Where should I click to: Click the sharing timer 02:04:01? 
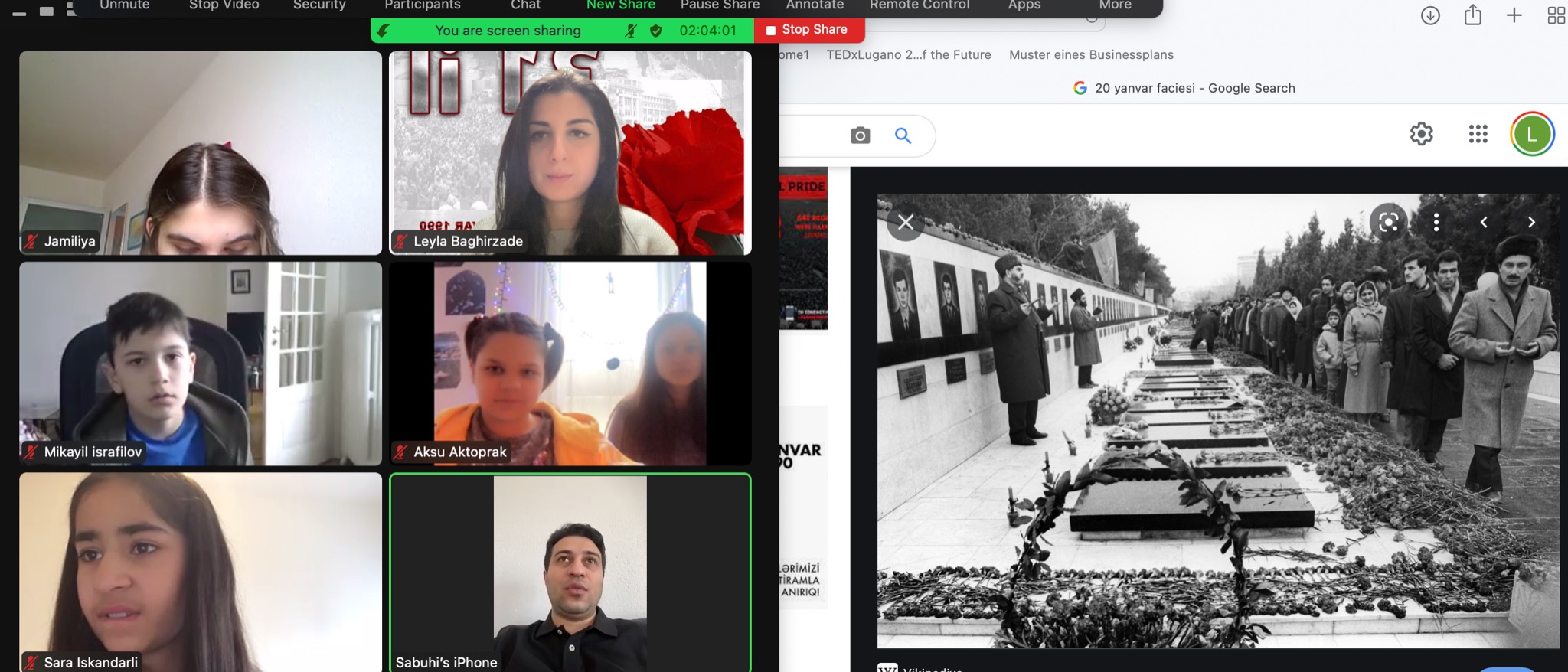(x=707, y=31)
